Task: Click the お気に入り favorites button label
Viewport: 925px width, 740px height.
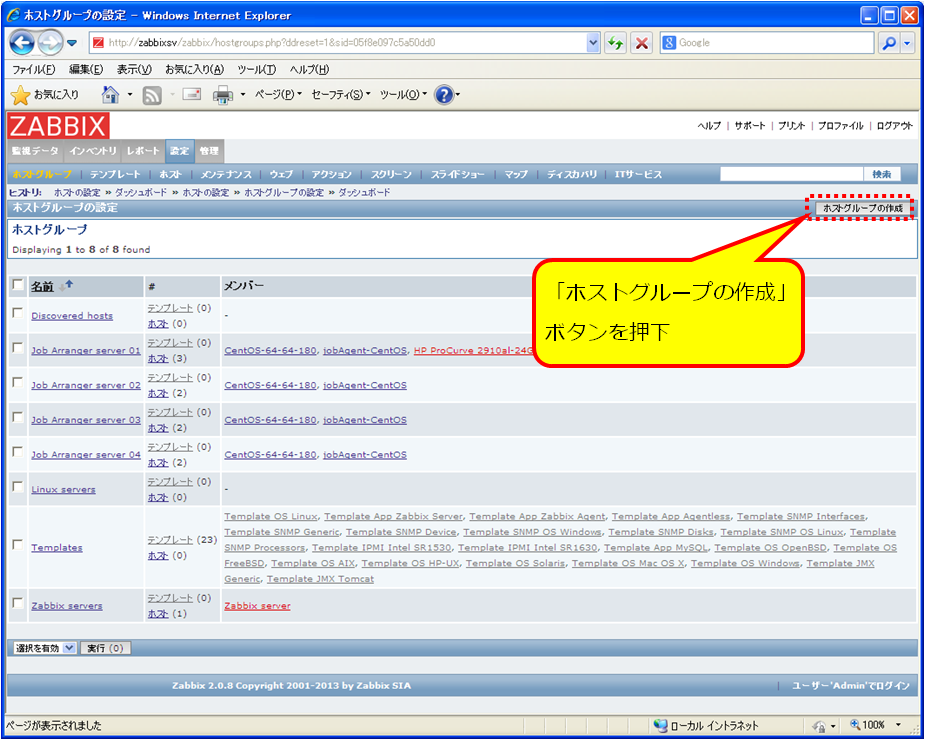Action: click(56, 94)
